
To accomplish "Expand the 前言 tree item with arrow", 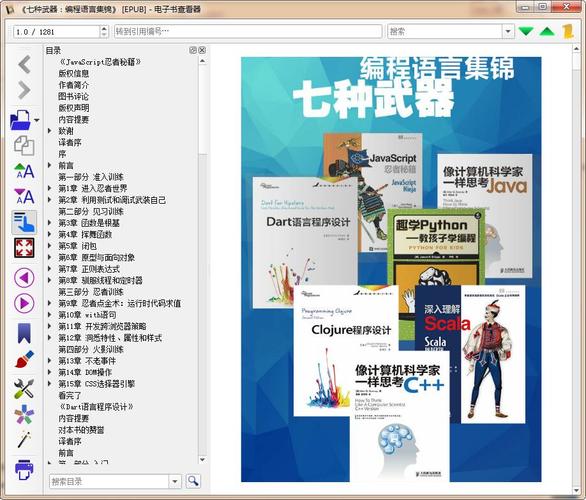I will tap(50, 165).
